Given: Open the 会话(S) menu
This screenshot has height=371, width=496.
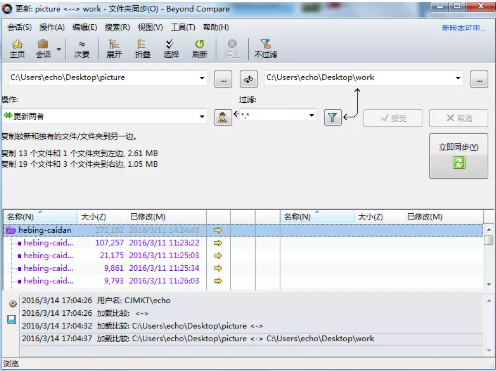Looking at the screenshot, I should pyautogui.click(x=20, y=27).
